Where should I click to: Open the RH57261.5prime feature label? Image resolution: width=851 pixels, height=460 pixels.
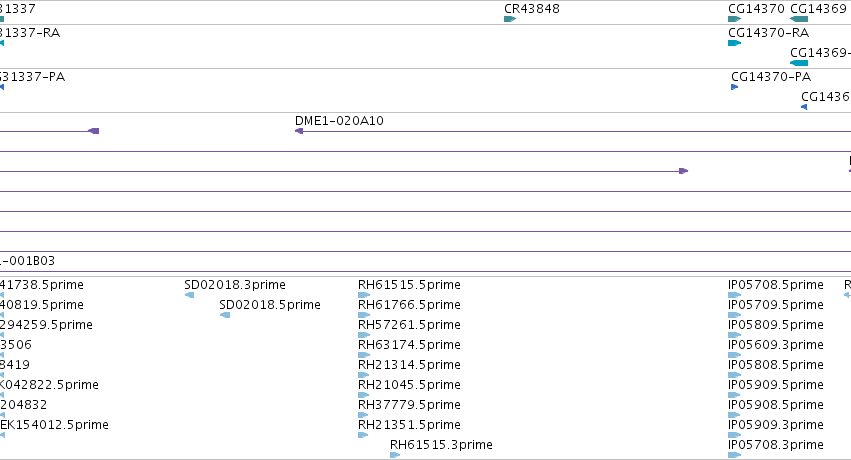click(409, 325)
